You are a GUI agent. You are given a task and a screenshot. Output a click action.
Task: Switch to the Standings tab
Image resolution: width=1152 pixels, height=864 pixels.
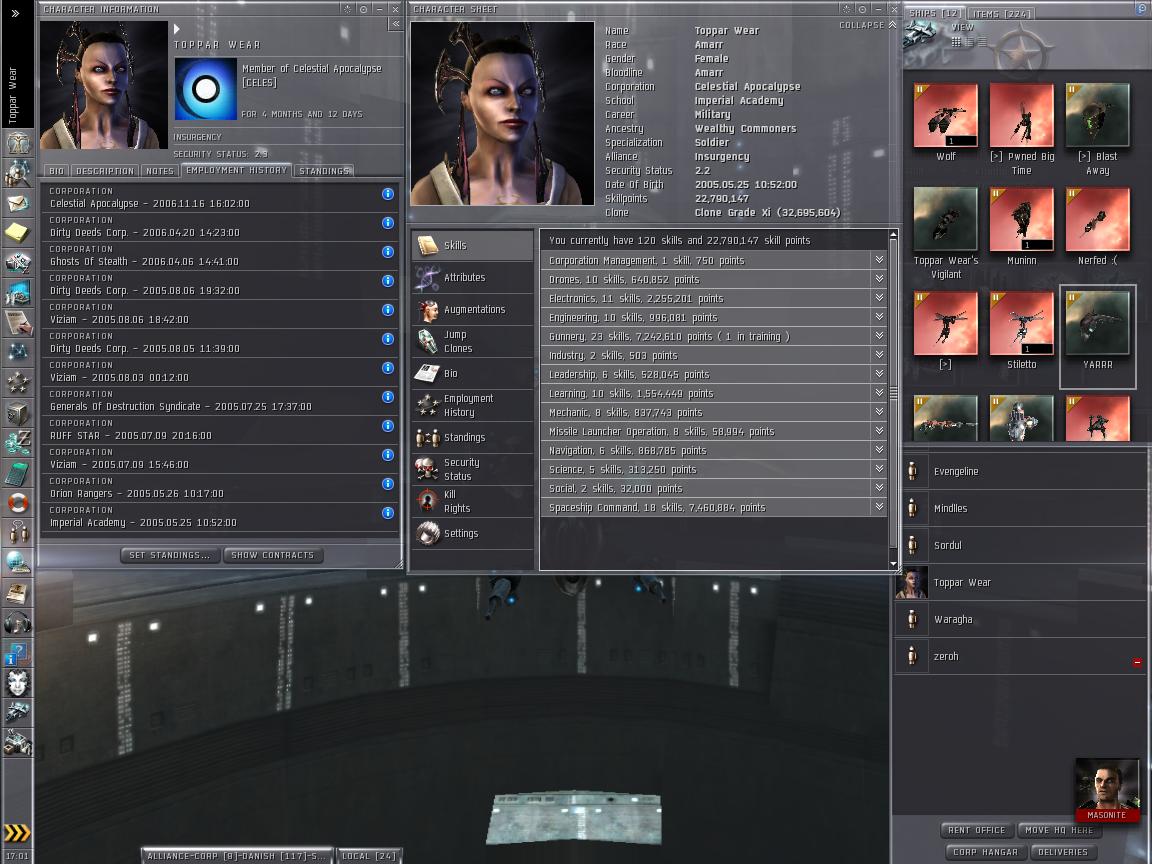pos(324,171)
